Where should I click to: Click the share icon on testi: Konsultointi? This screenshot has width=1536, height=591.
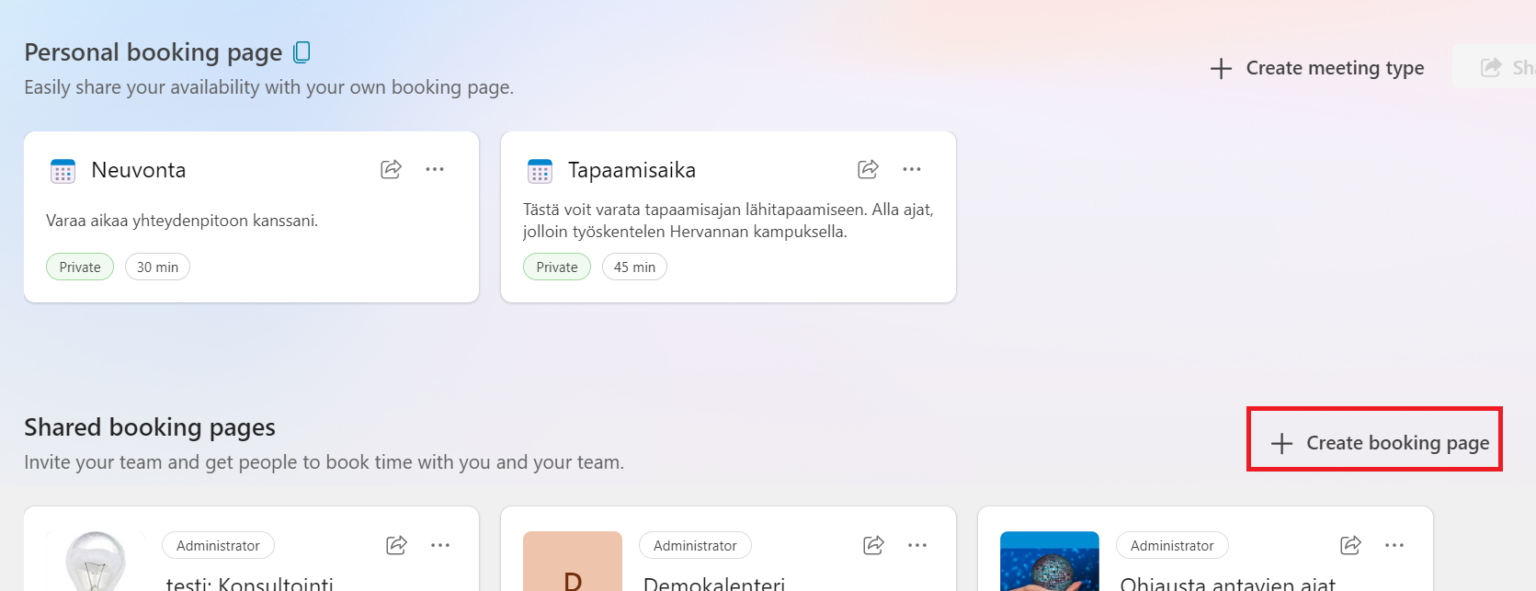point(396,545)
